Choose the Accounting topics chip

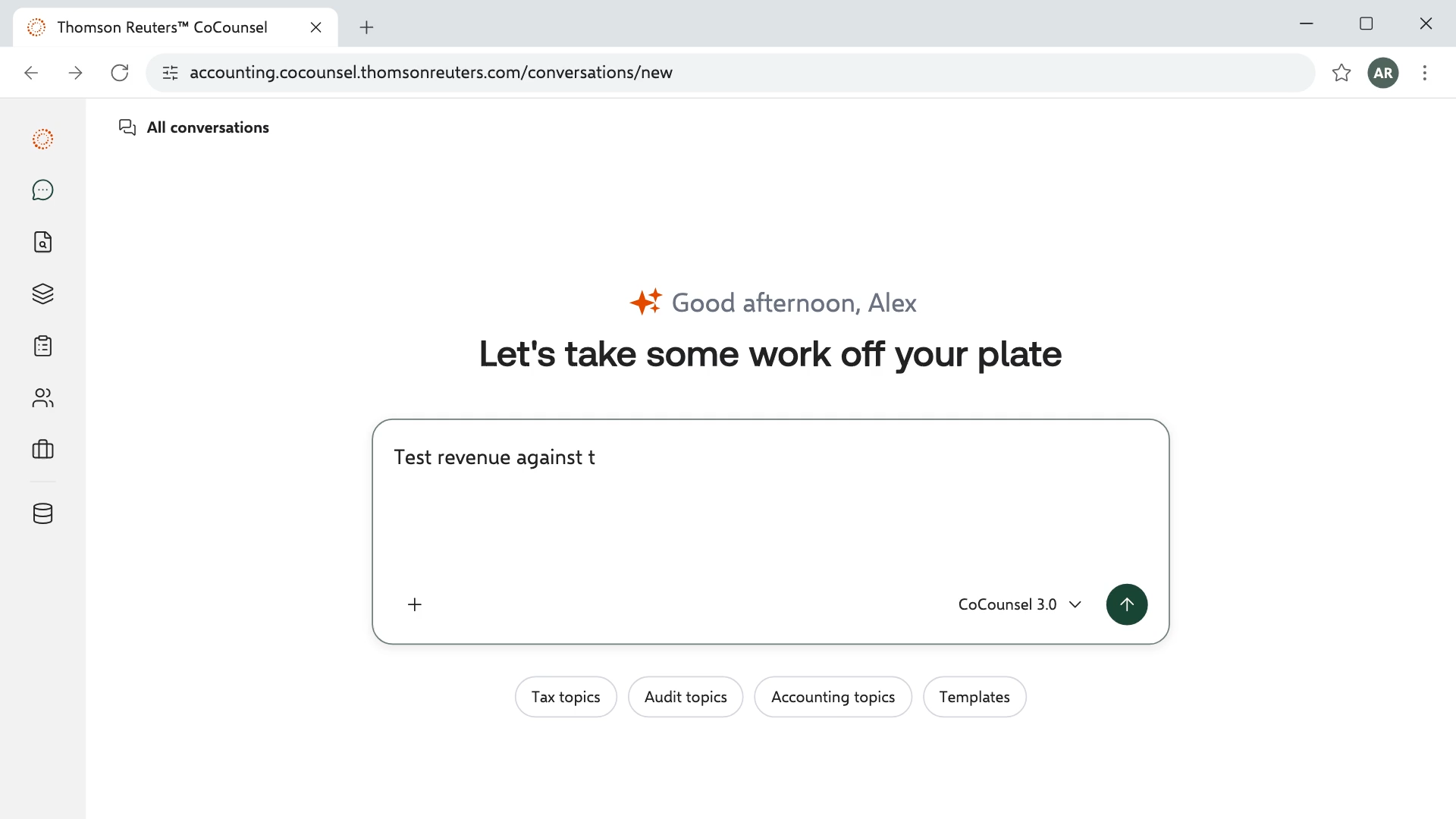833,697
